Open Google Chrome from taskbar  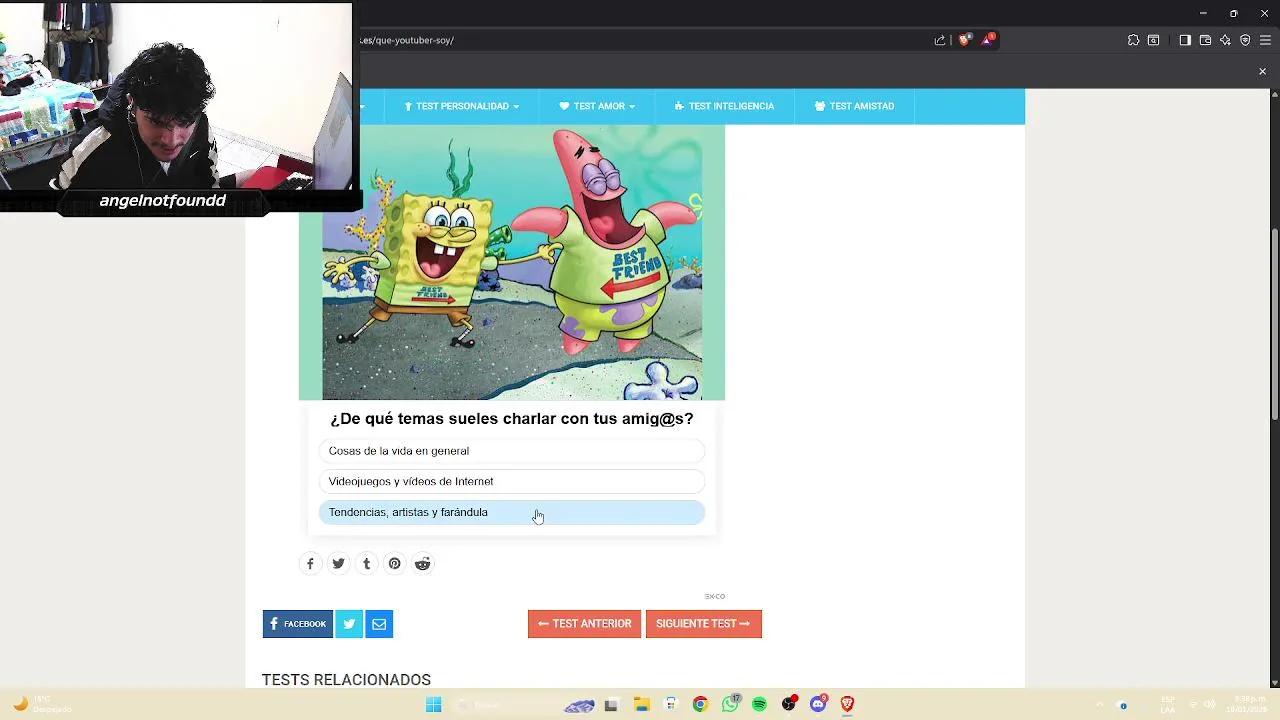coord(700,705)
